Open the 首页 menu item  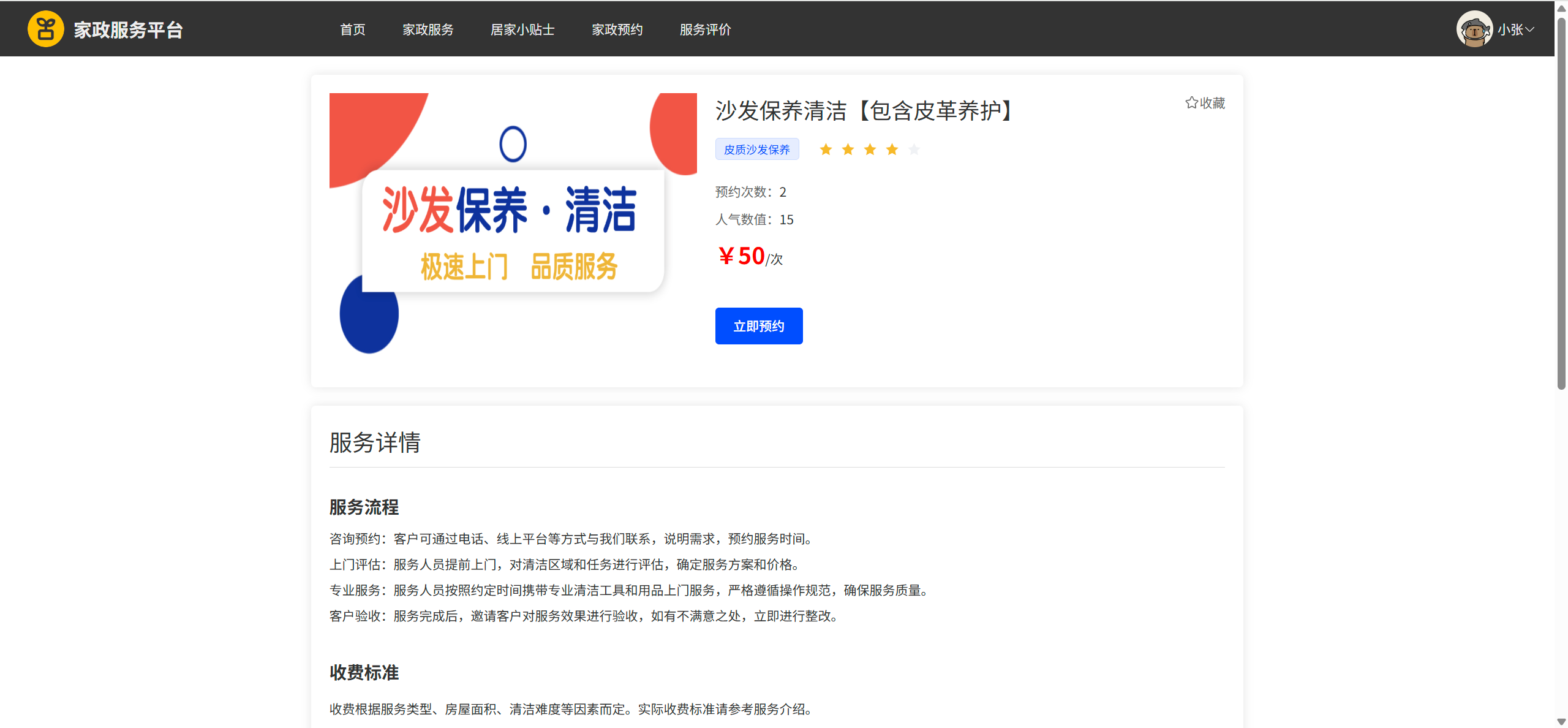353,29
